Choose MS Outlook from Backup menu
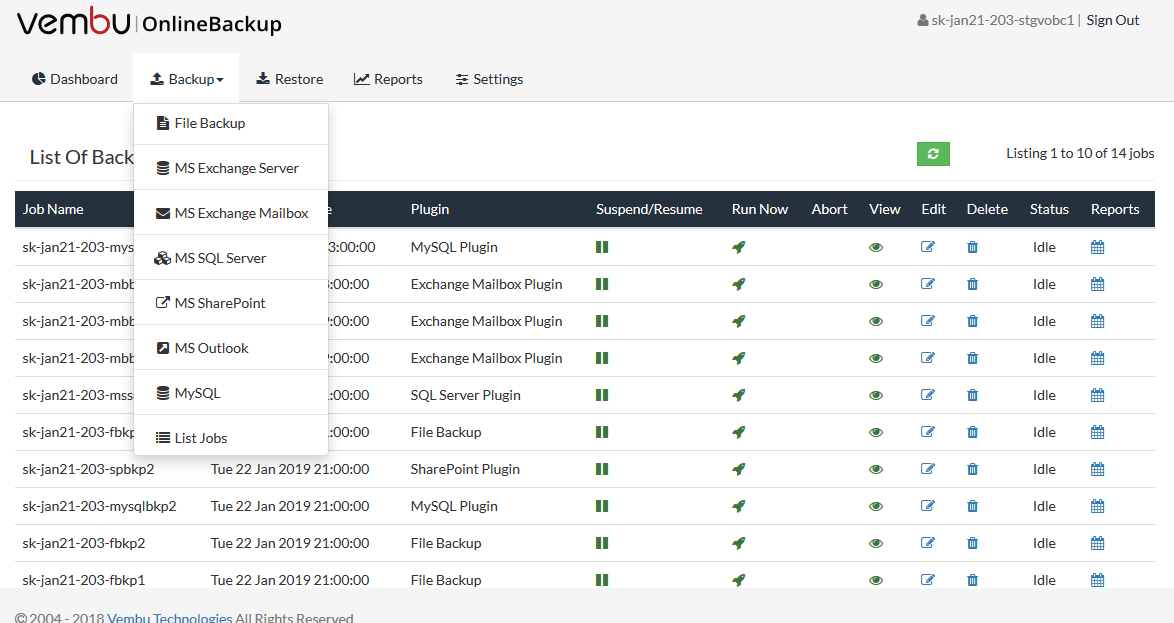 pyautogui.click(x=231, y=348)
